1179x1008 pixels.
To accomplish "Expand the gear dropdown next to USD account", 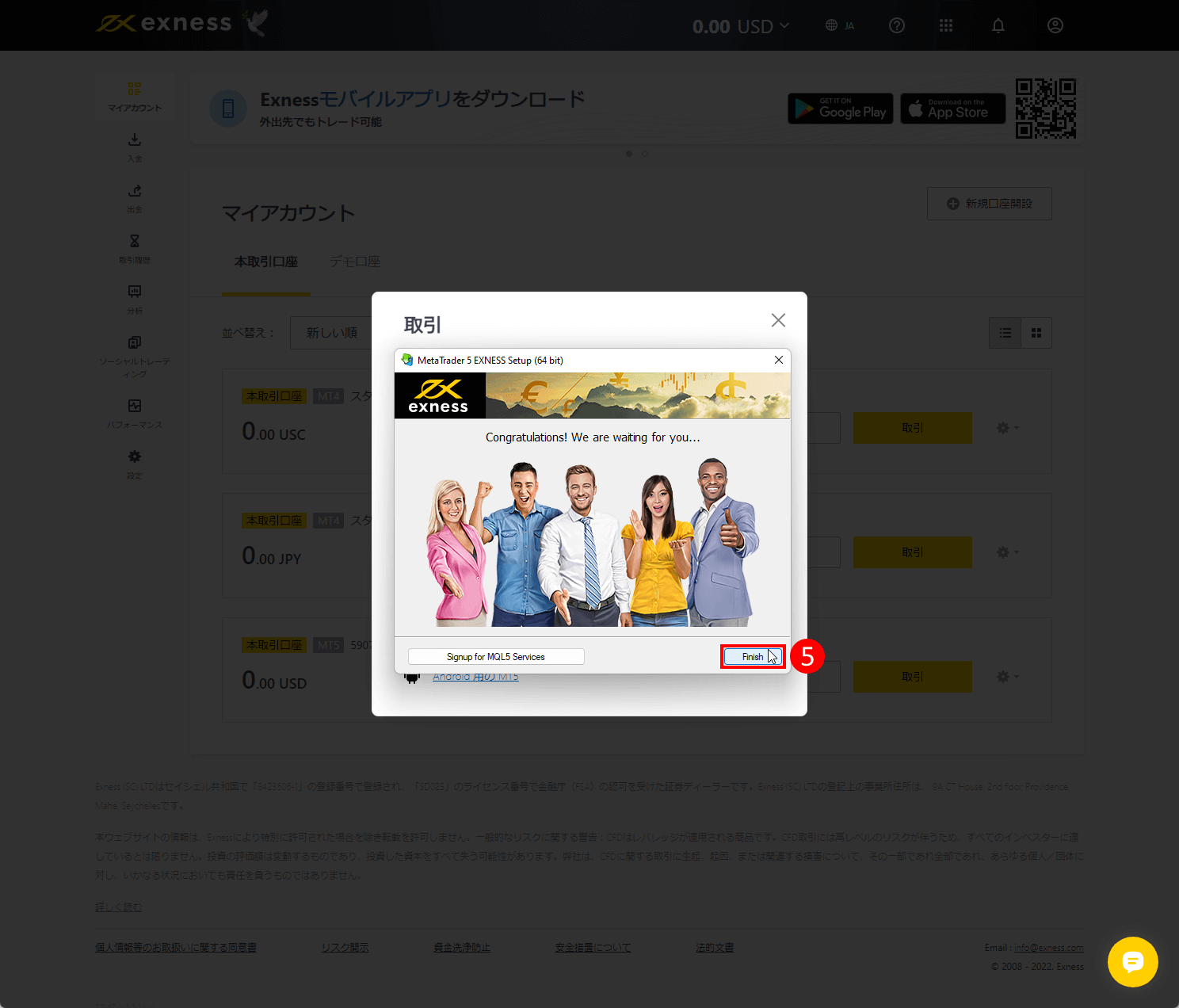I will [1007, 676].
